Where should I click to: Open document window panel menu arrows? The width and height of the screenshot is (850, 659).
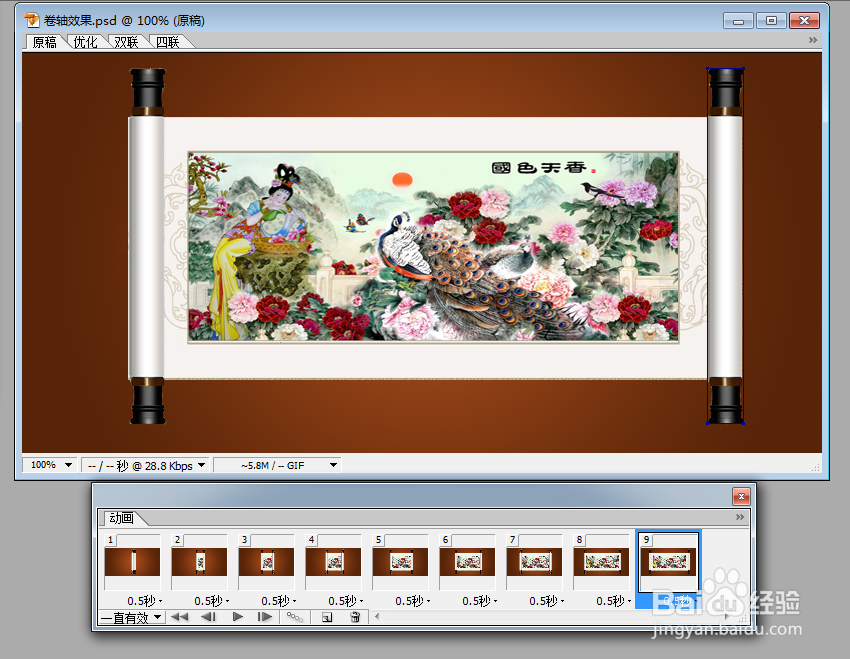click(x=813, y=40)
